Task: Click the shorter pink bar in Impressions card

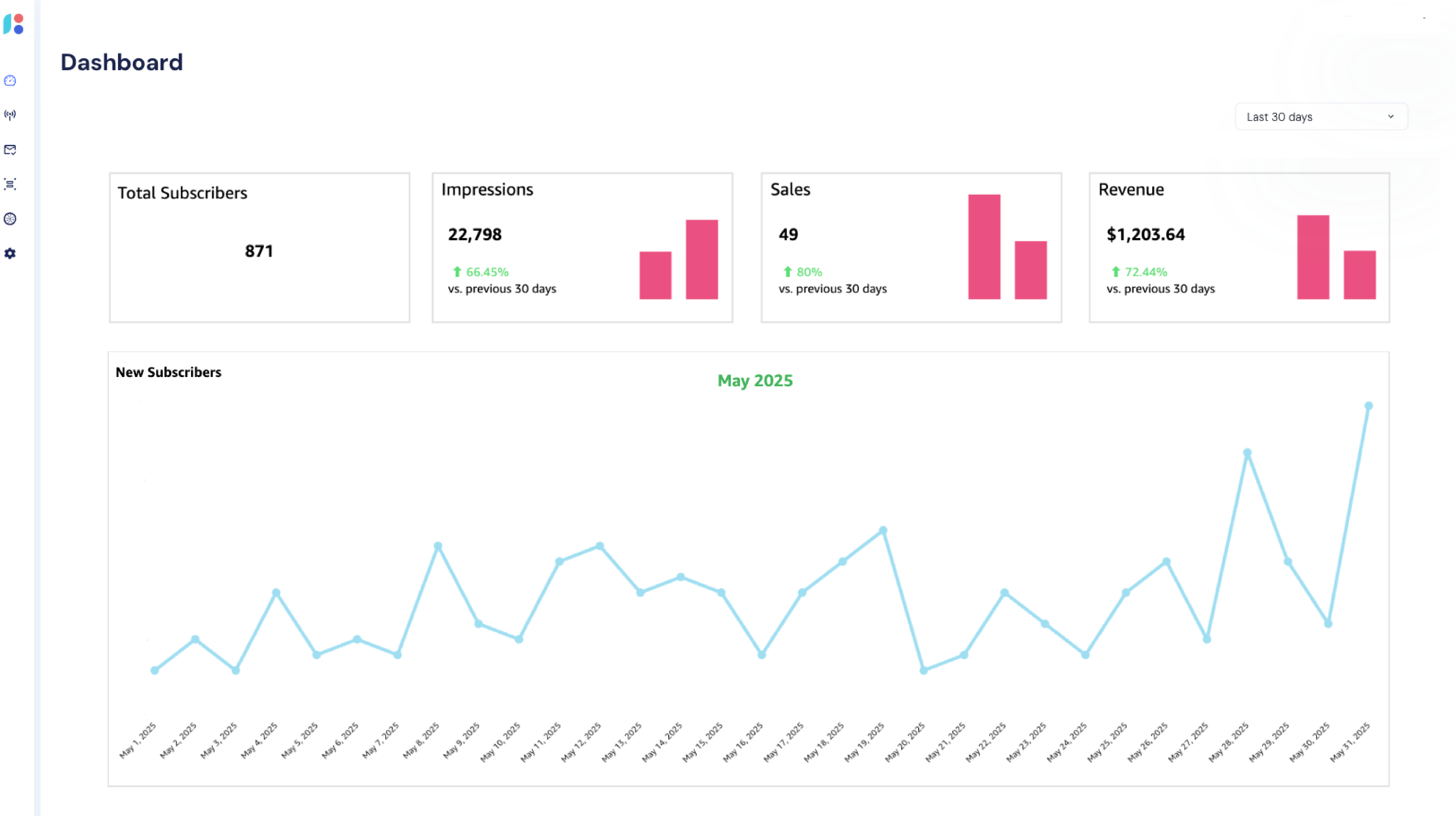Action: (656, 275)
